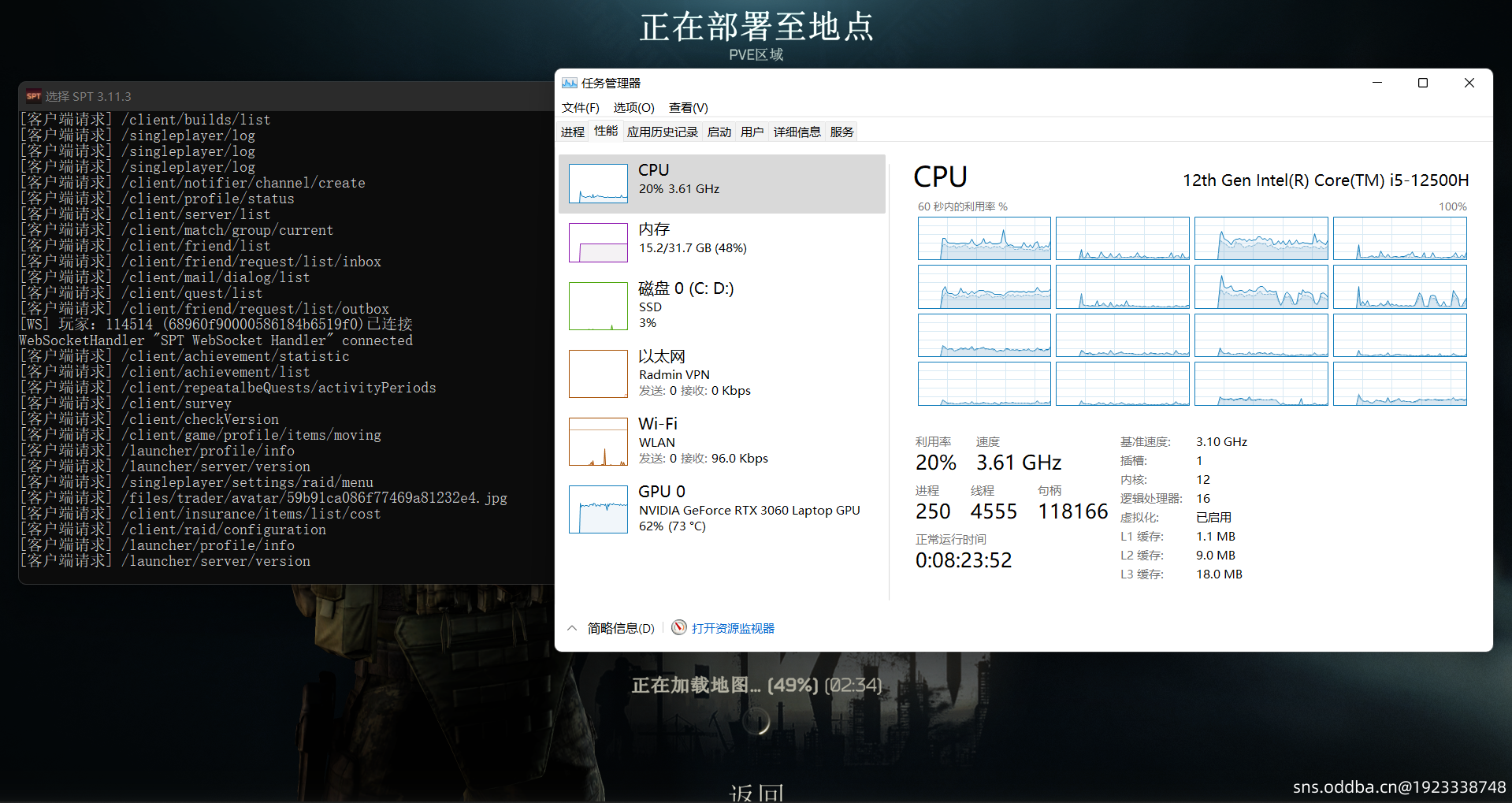Image resolution: width=1512 pixels, height=803 pixels.
Task: Click the L3 cache 18.0 MB value
Action: coord(1219,574)
